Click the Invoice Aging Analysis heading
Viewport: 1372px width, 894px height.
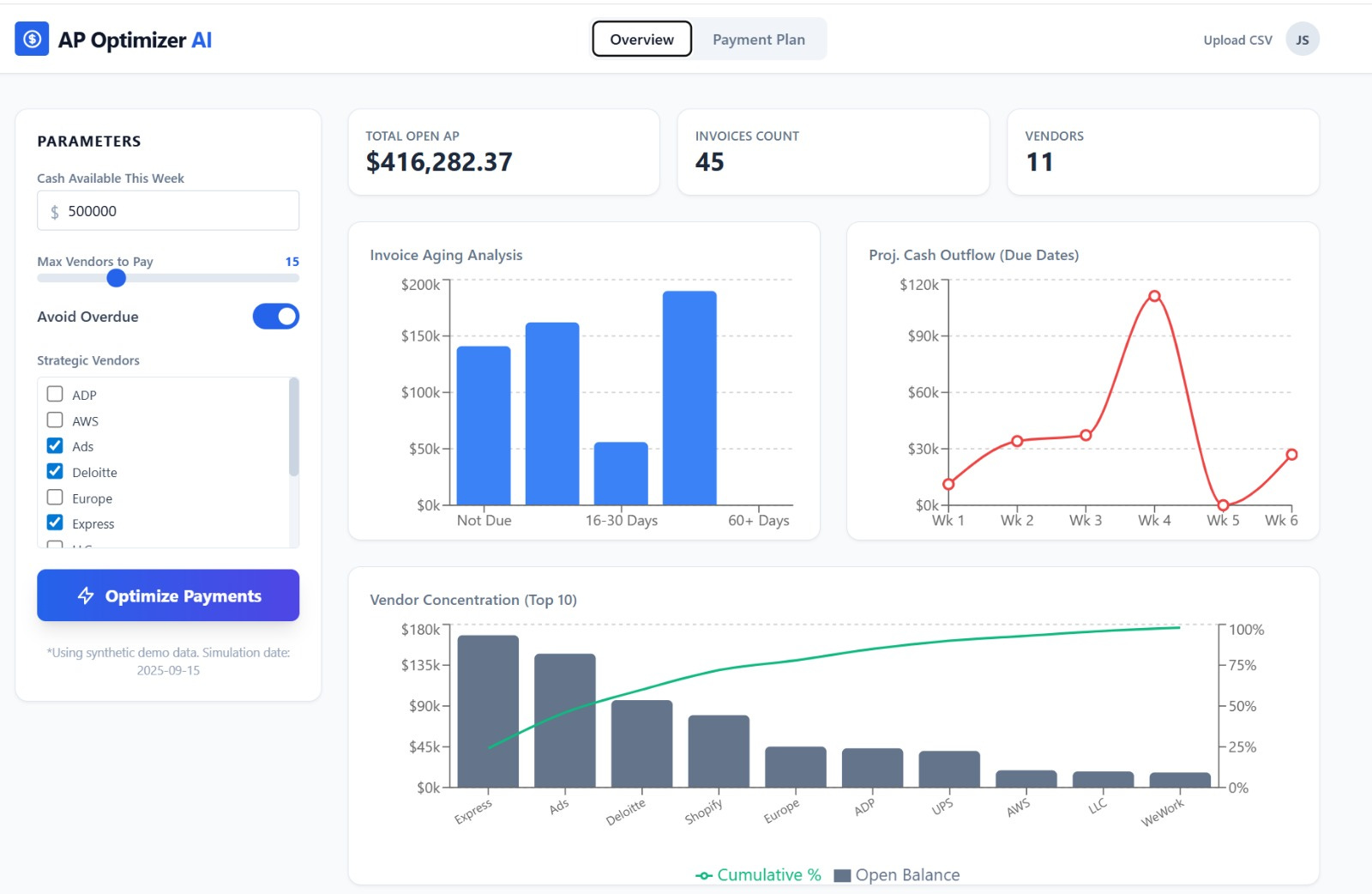pyautogui.click(x=446, y=255)
